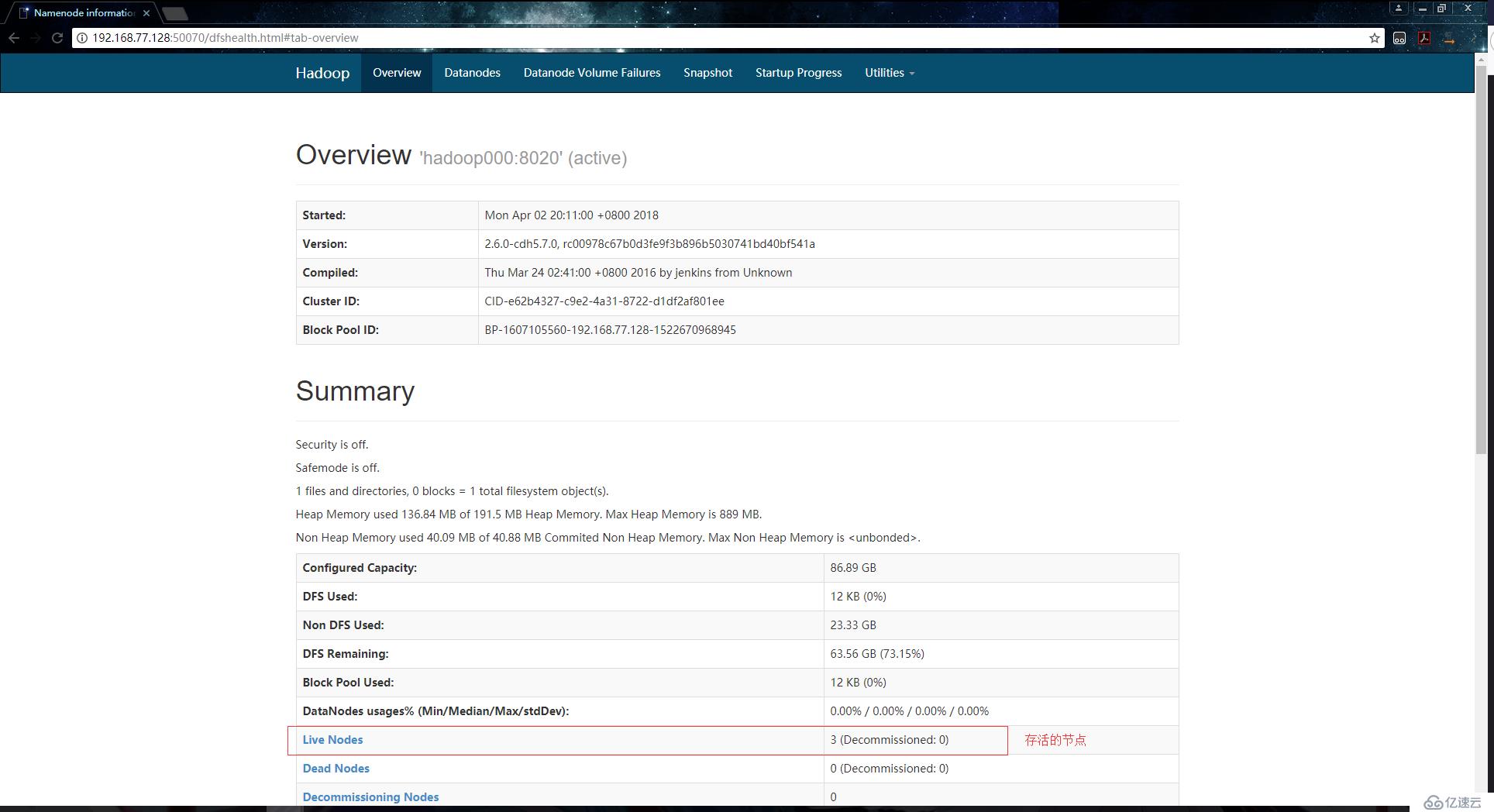Click the Non Heap Memory used line

coord(608,538)
